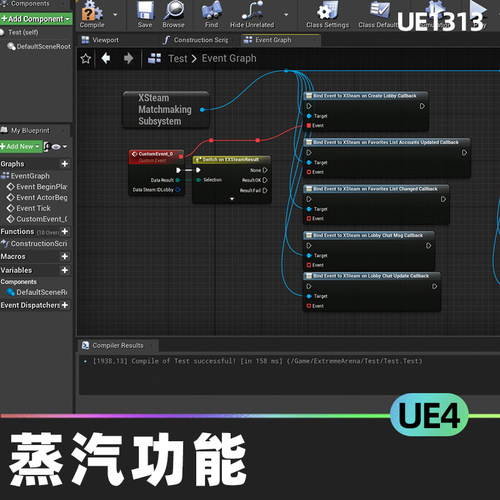The width and height of the screenshot is (500, 500).
Task: Open Find binoculars tool
Action: pos(211,14)
